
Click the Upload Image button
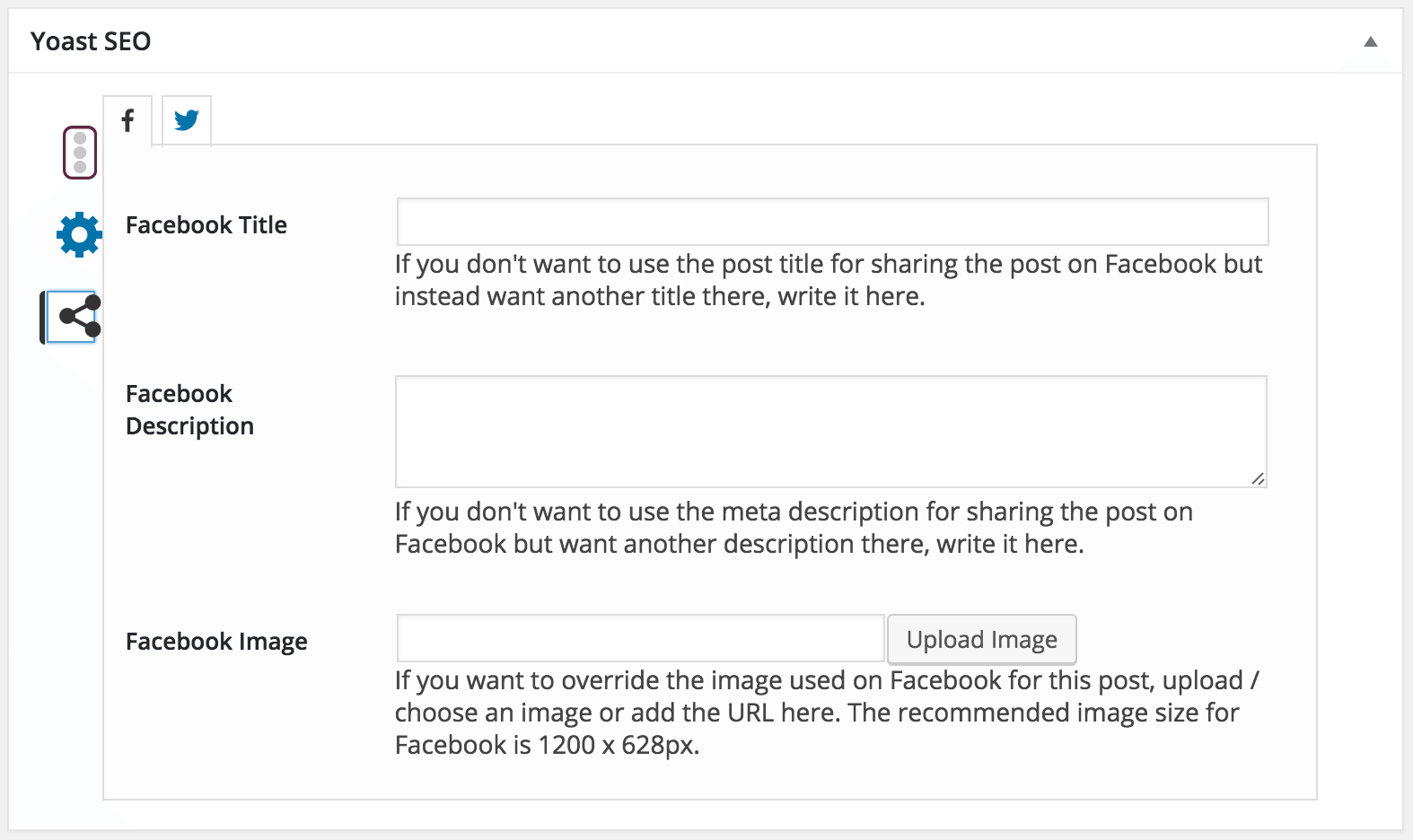tap(982, 639)
